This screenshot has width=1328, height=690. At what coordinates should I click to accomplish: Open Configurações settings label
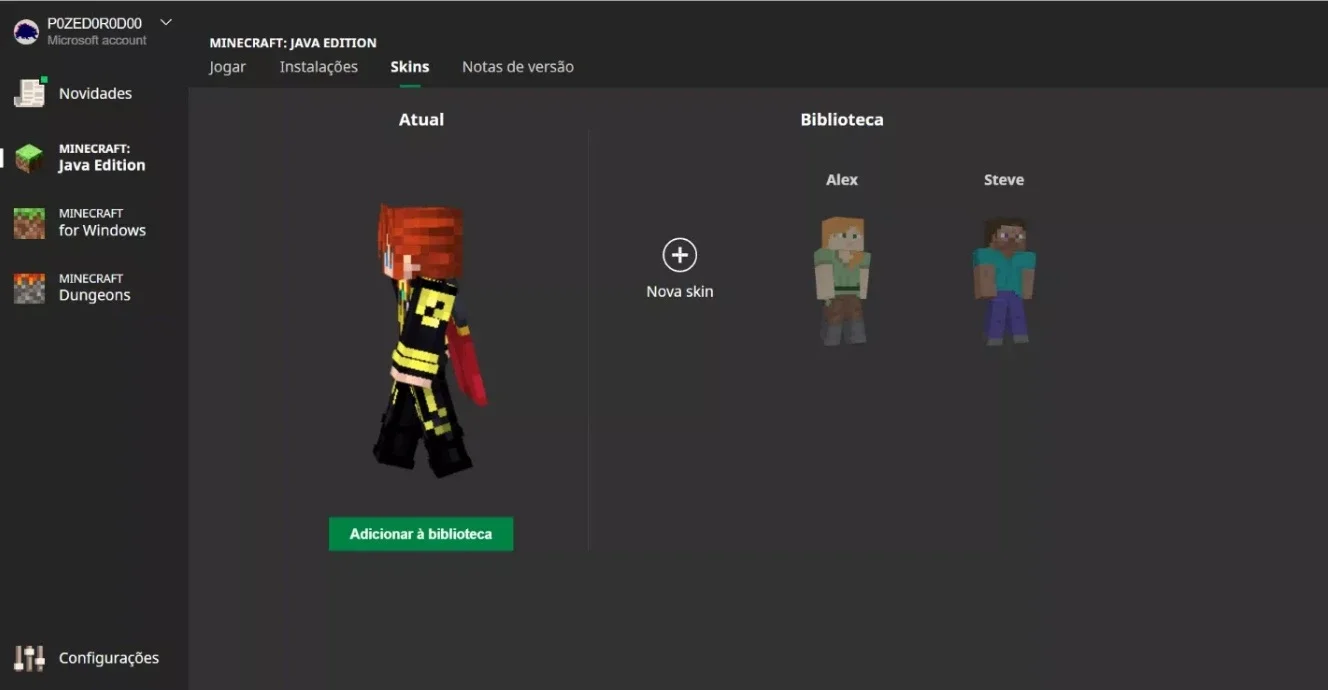pos(109,658)
